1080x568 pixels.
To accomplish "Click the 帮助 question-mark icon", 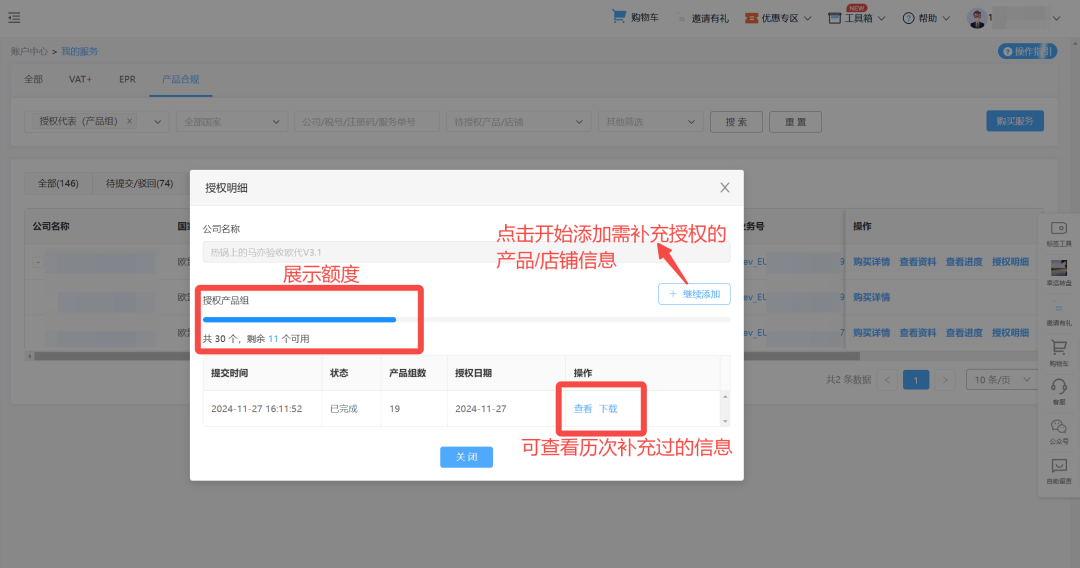I will click(908, 18).
